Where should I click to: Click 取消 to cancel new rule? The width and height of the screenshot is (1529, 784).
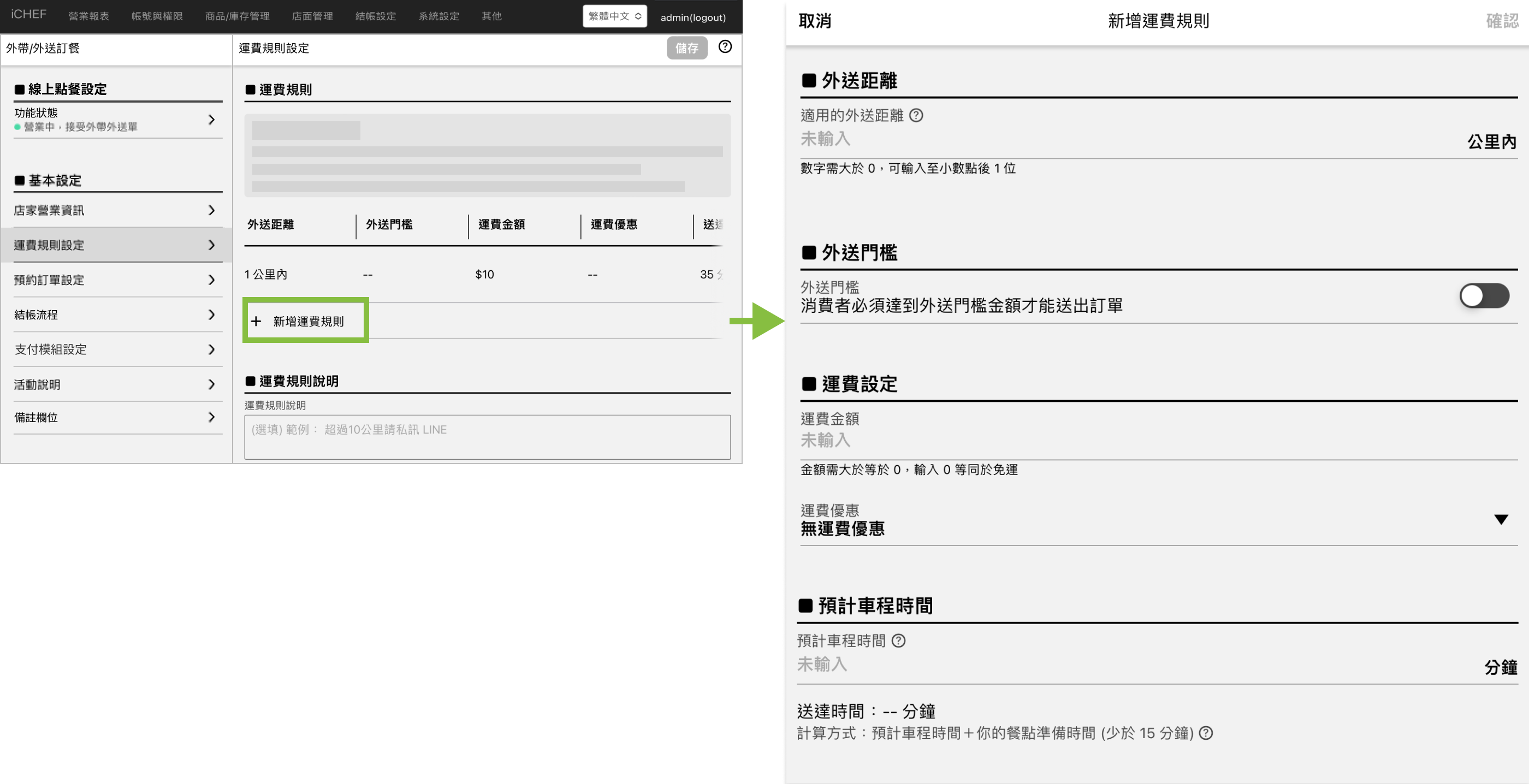(814, 21)
